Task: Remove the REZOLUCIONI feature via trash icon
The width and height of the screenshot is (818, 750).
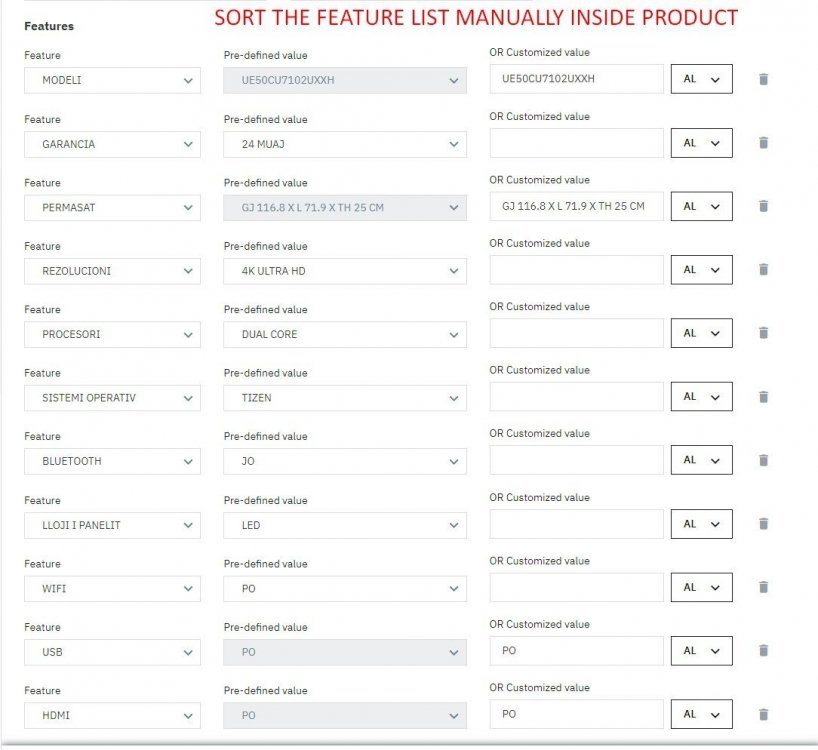Action: tap(763, 270)
